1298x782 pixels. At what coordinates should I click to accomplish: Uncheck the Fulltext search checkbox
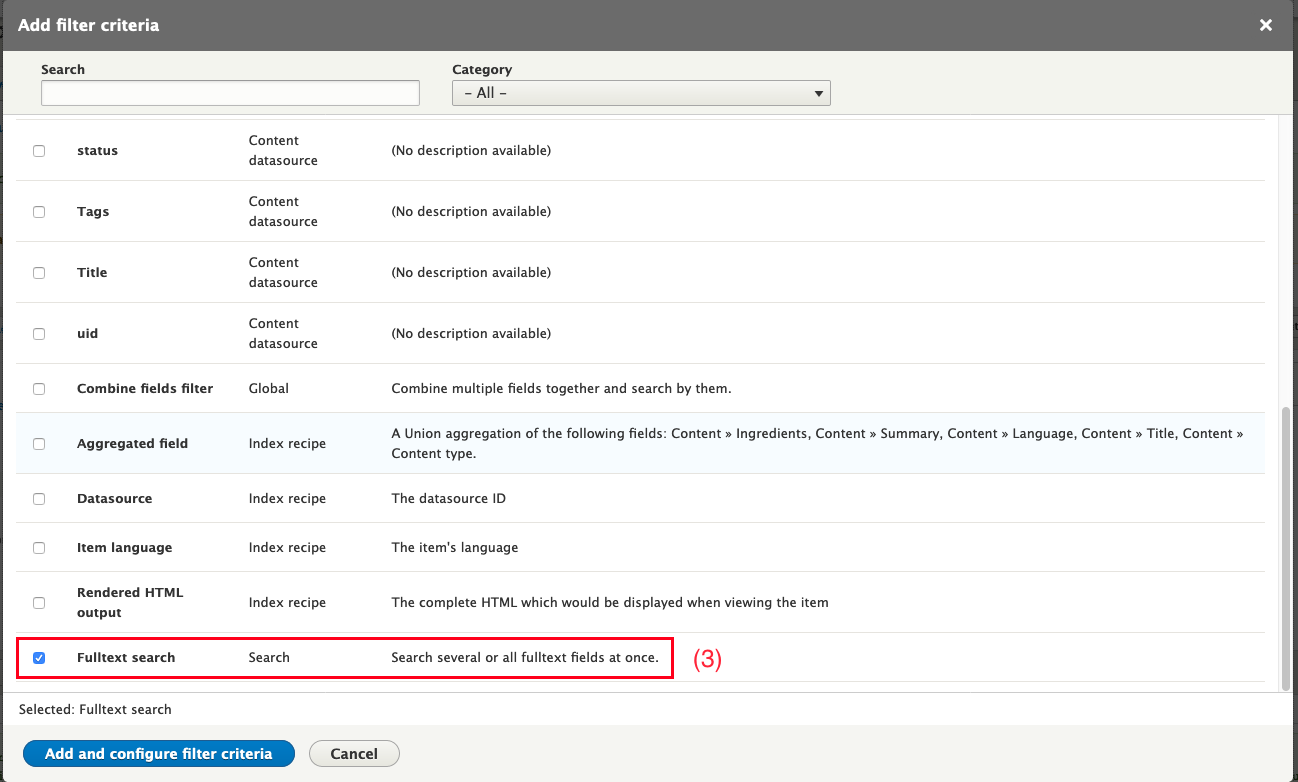(x=39, y=658)
